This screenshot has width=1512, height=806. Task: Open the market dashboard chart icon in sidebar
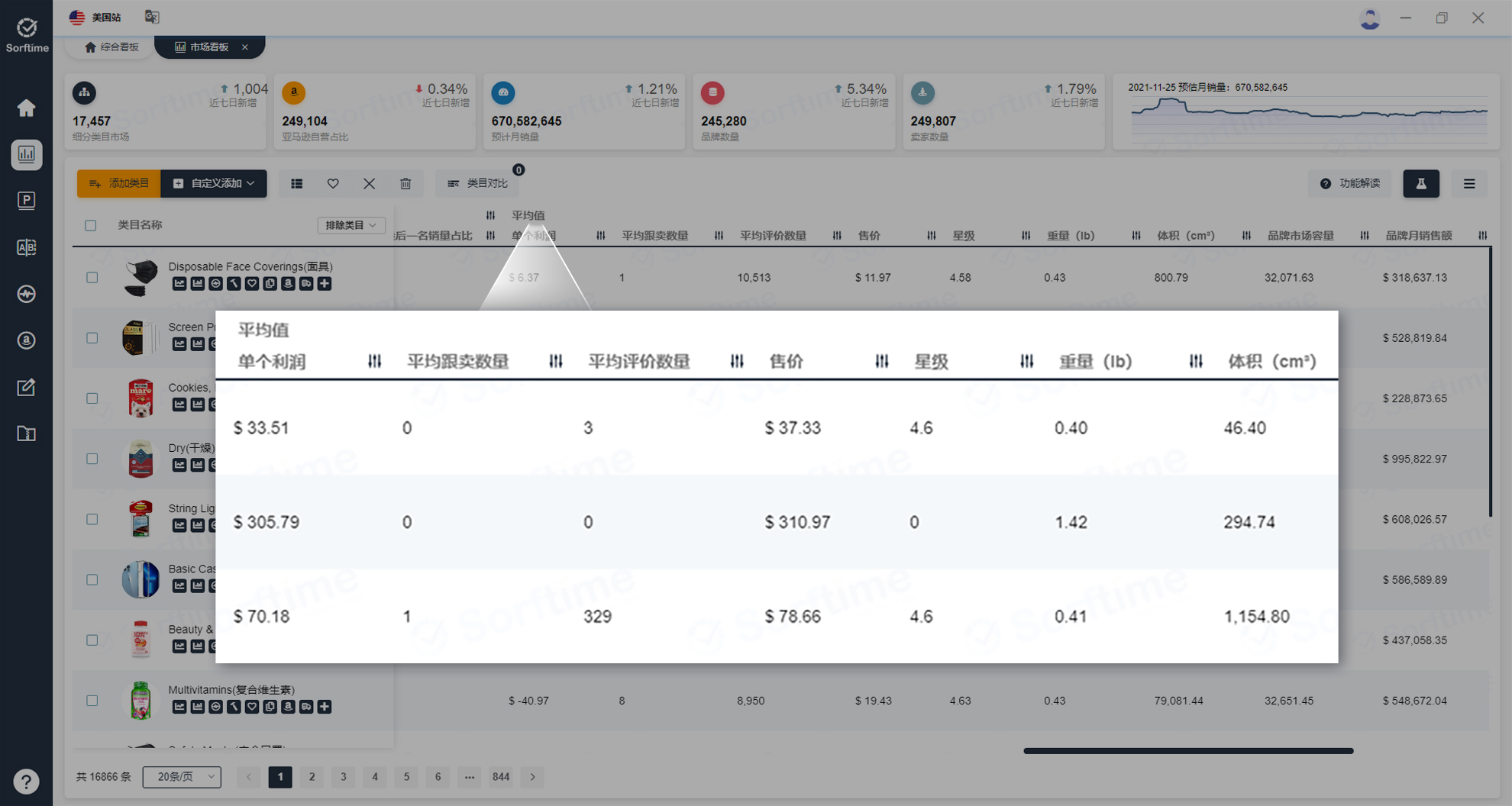click(26, 154)
